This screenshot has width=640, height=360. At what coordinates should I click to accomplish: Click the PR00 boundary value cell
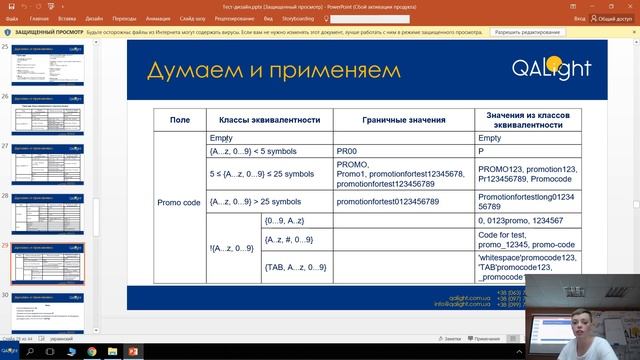coord(404,151)
